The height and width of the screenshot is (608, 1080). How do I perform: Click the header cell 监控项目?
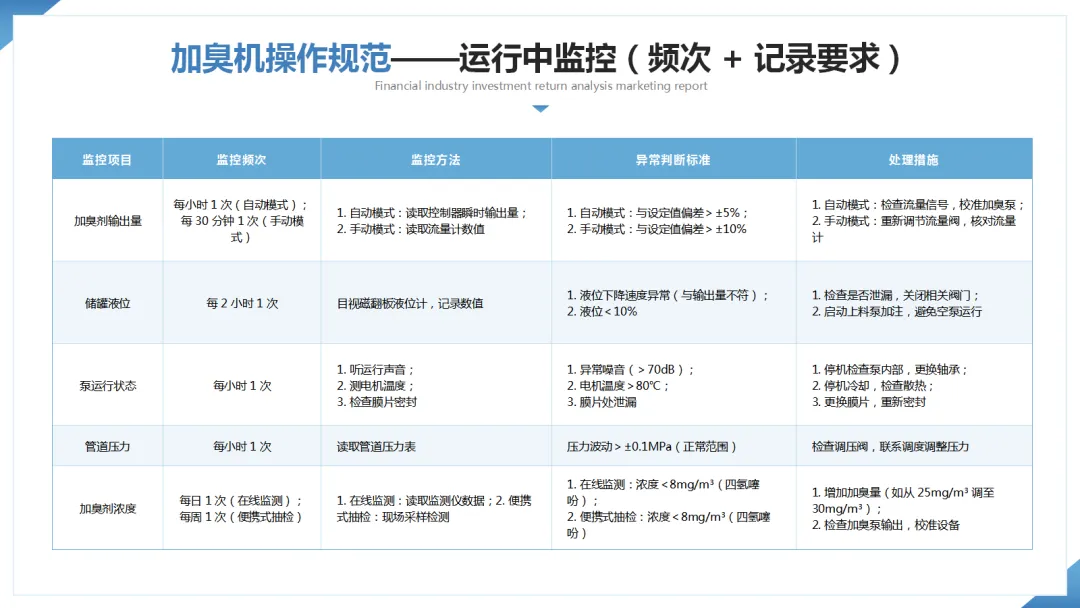[x=107, y=160]
